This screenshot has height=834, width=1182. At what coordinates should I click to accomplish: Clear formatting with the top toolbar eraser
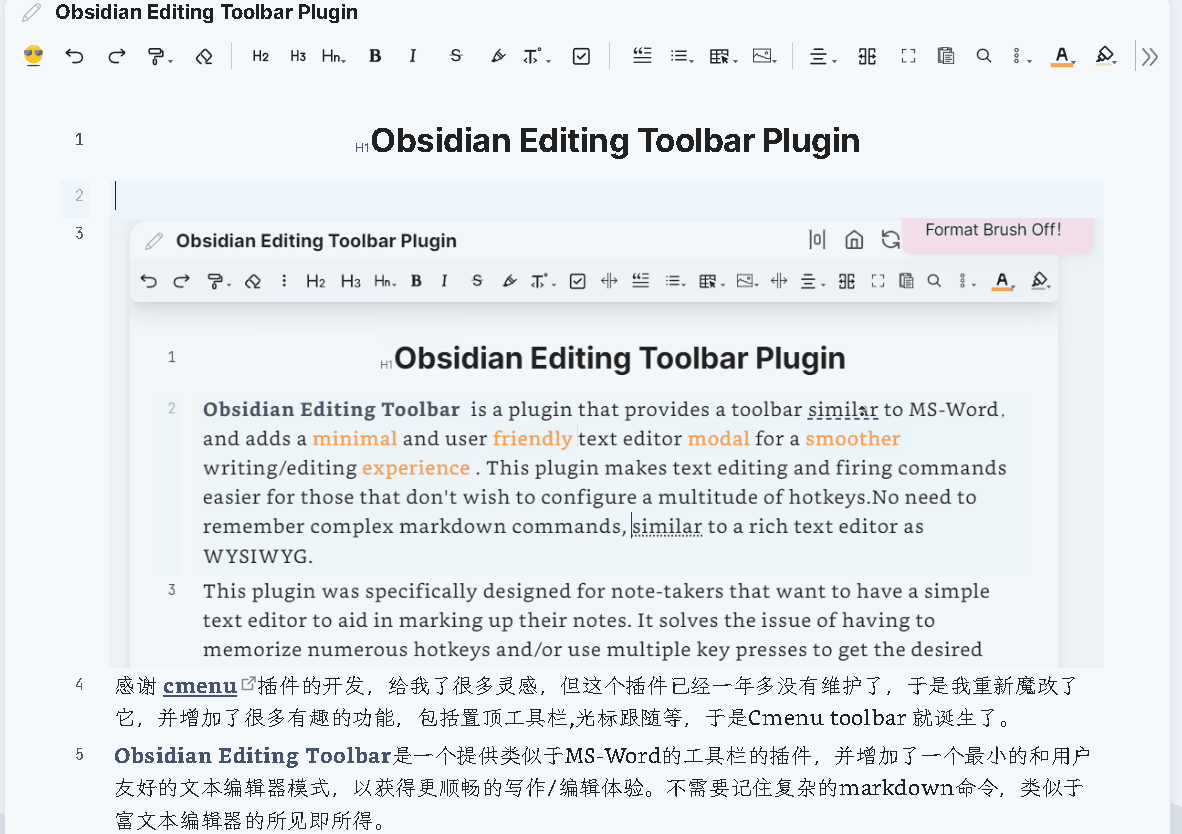click(x=204, y=57)
